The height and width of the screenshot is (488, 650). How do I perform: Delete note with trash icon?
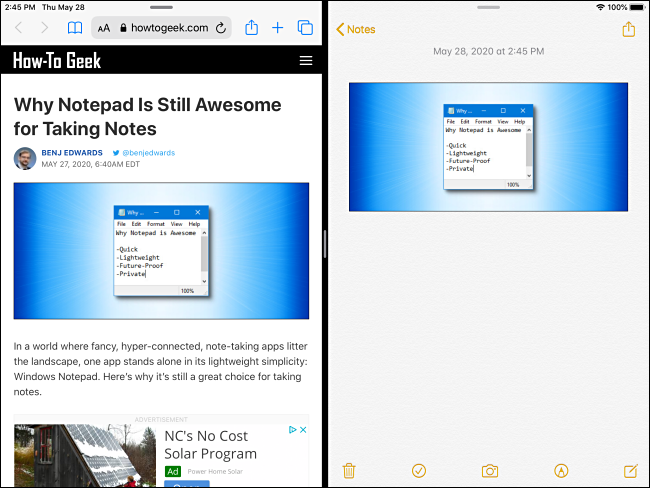(349, 471)
